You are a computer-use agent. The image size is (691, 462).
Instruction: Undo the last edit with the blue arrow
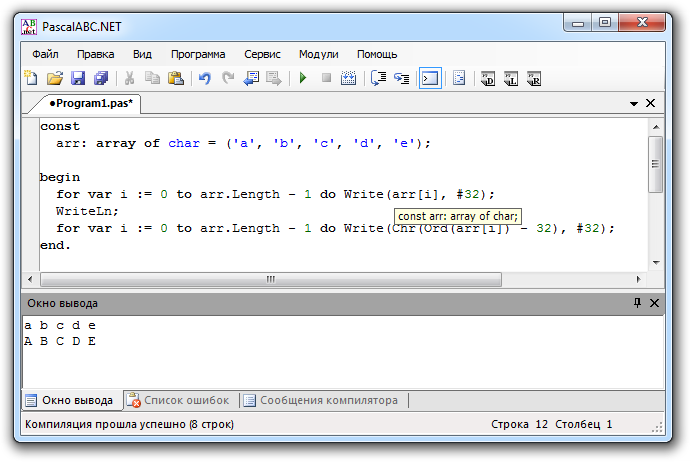click(205, 78)
